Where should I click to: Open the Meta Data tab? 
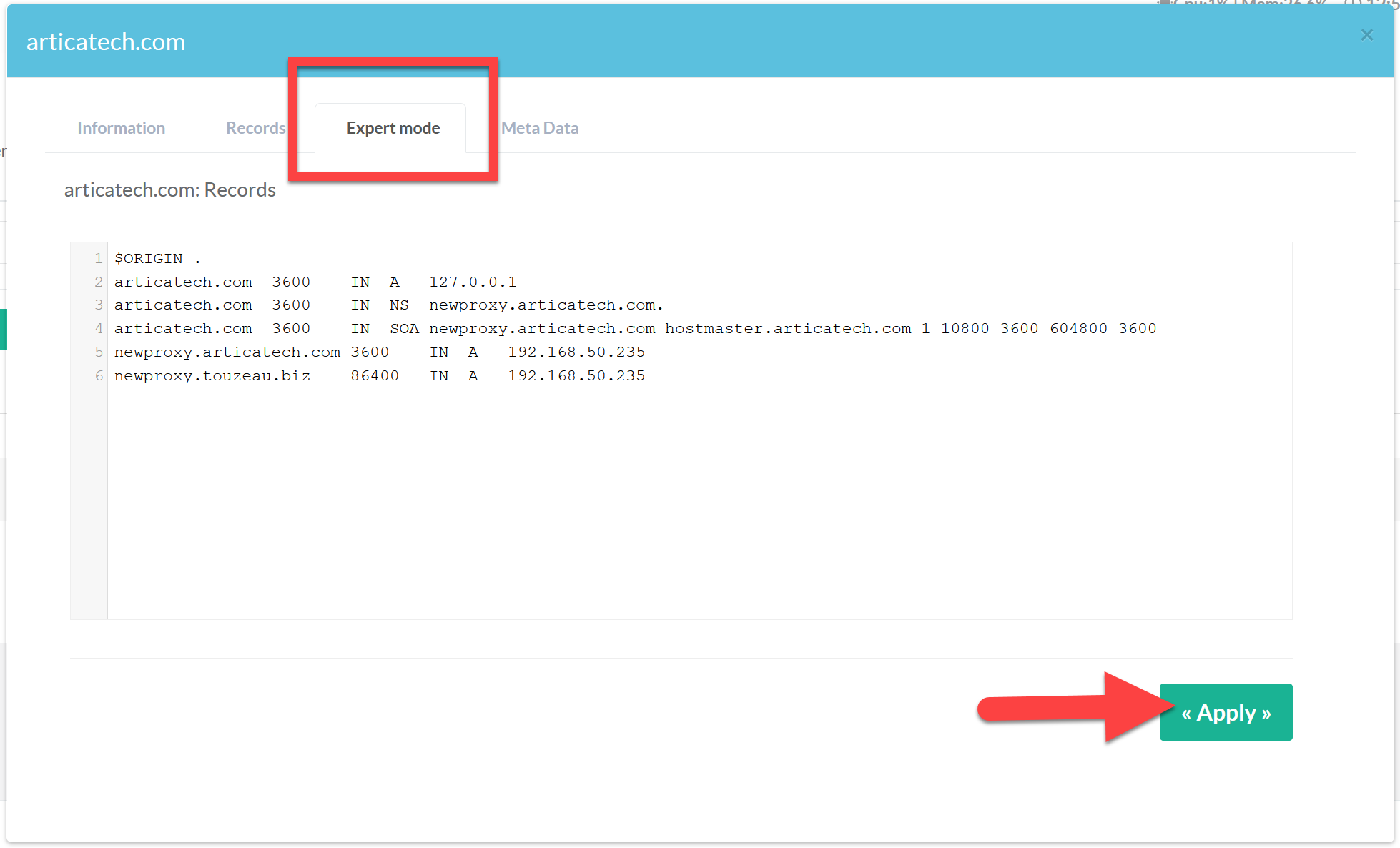tap(540, 128)
